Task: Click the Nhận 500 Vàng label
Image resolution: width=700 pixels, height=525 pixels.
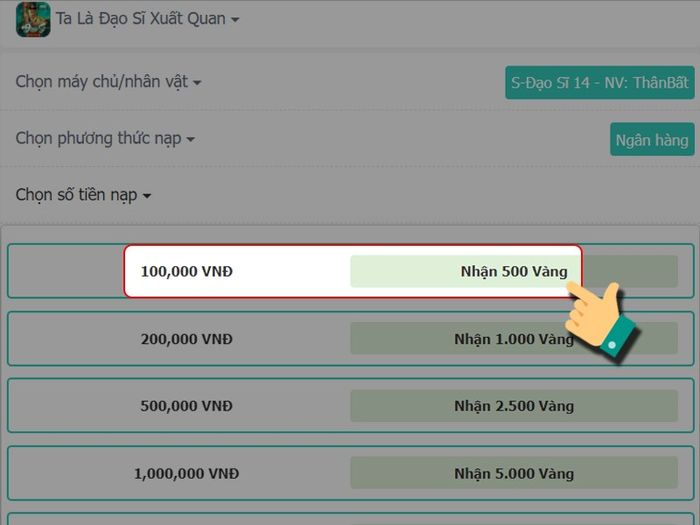Action: (514, 271)
